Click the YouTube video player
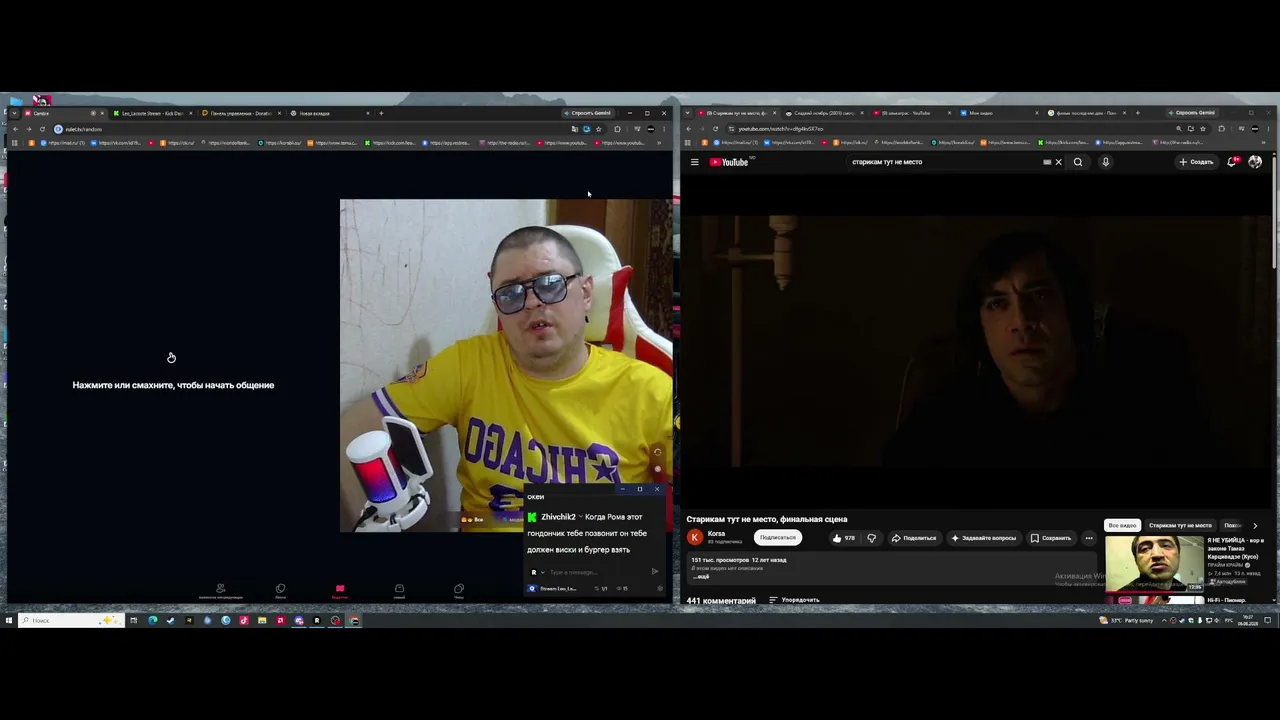 (x=976, y=342)
